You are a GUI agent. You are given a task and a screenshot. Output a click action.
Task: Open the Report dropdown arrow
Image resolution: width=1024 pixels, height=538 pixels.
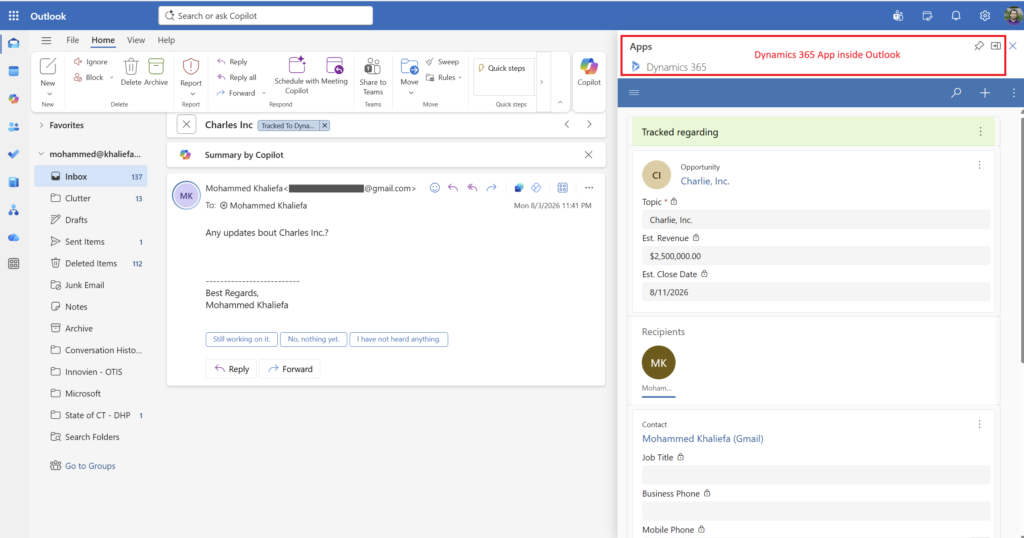point(192,94)
